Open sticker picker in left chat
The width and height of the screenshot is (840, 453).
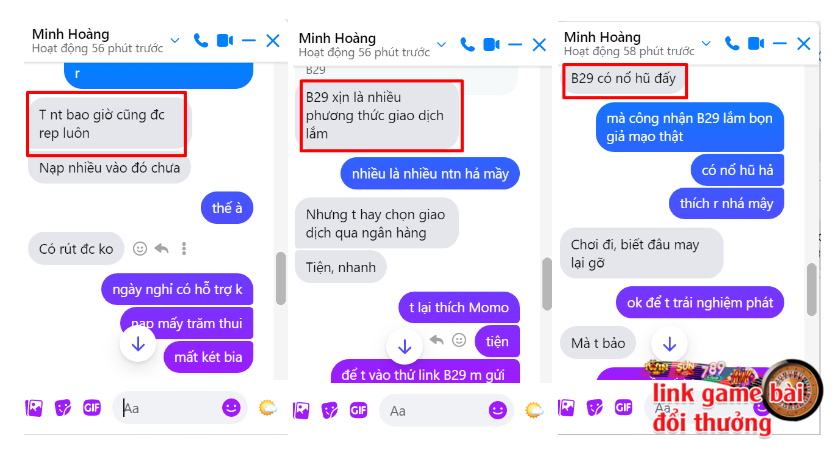click(x=63, y=408)
